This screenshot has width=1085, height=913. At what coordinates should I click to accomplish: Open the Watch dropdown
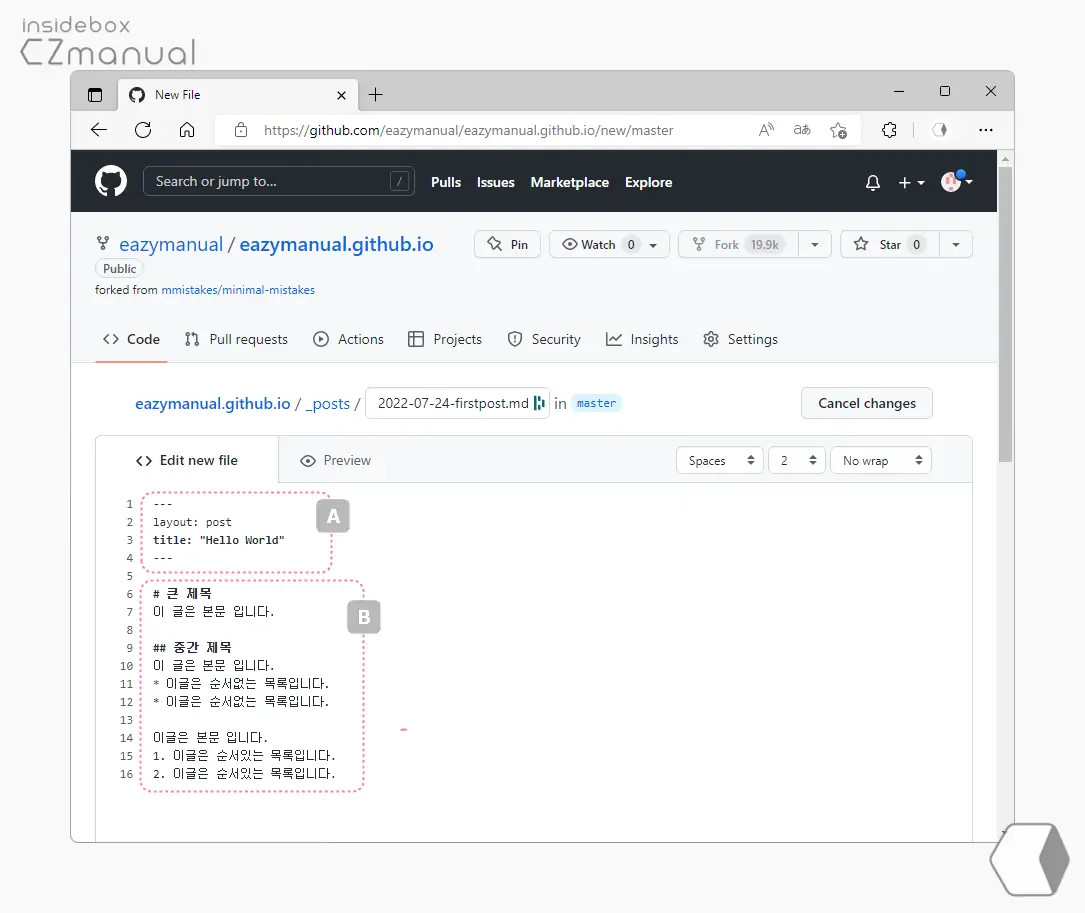tap(609, 244)
